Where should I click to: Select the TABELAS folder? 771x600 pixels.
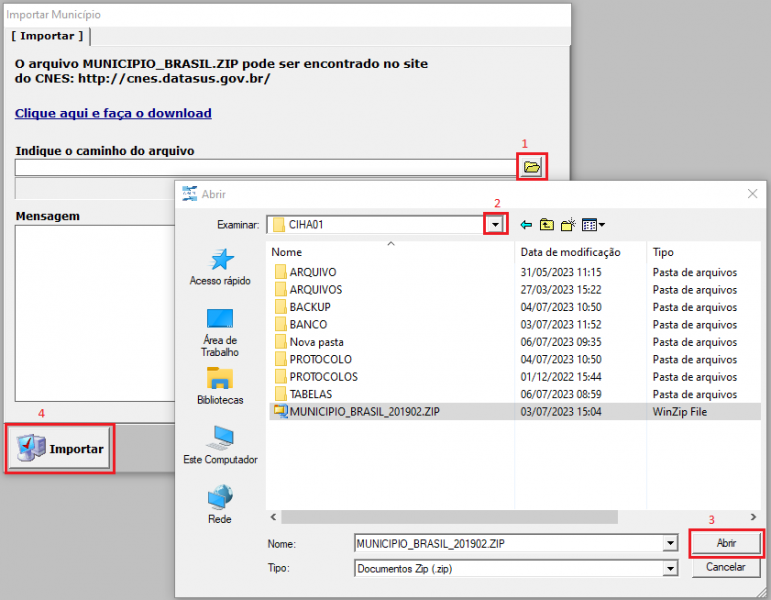pyautogui.click(x=311, y=394)
